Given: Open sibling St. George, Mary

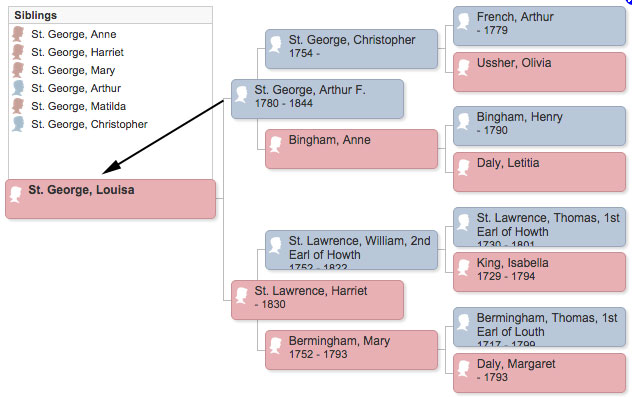Looking at the screenshot, I should tap(73, 70).
